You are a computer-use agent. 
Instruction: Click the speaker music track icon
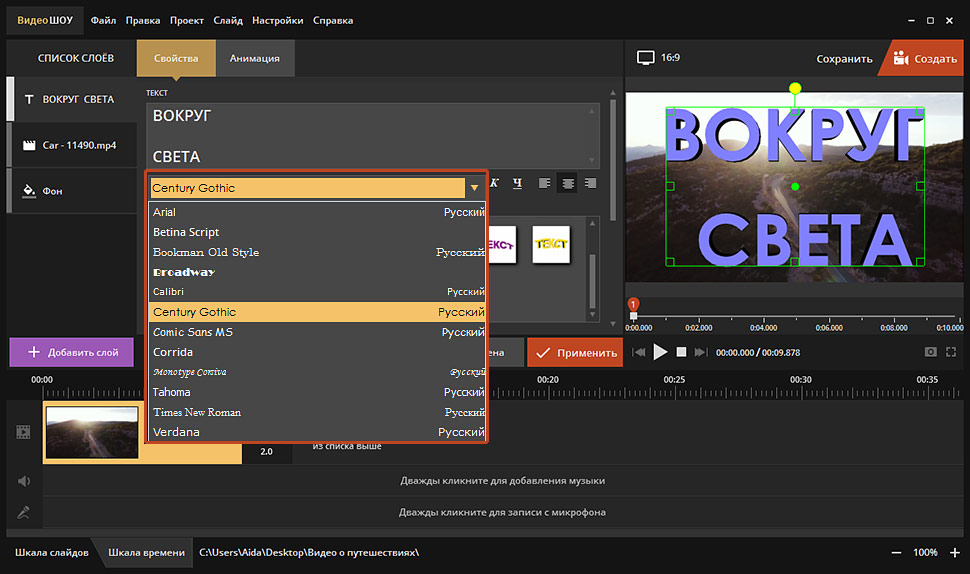pos(24,481)
